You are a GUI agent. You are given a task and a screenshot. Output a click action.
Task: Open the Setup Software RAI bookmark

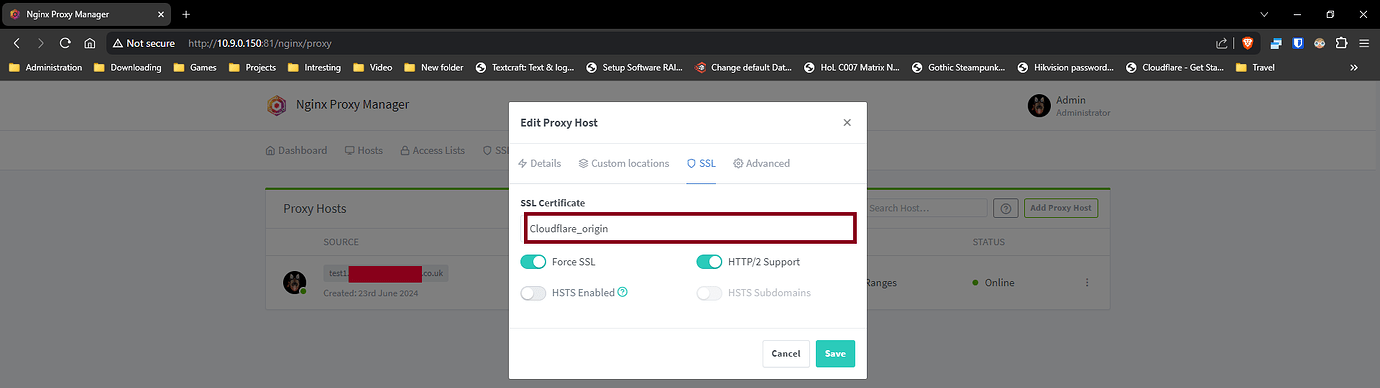(635, 68)
